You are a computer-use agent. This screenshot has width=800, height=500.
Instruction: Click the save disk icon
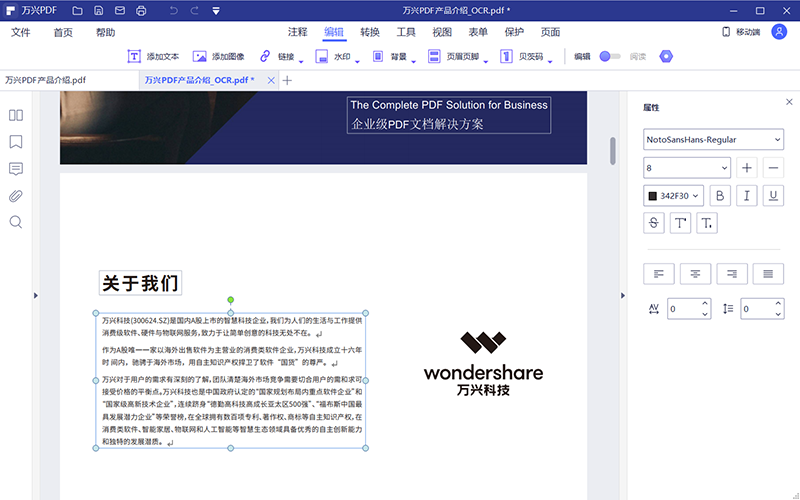[x=98, y=10]
